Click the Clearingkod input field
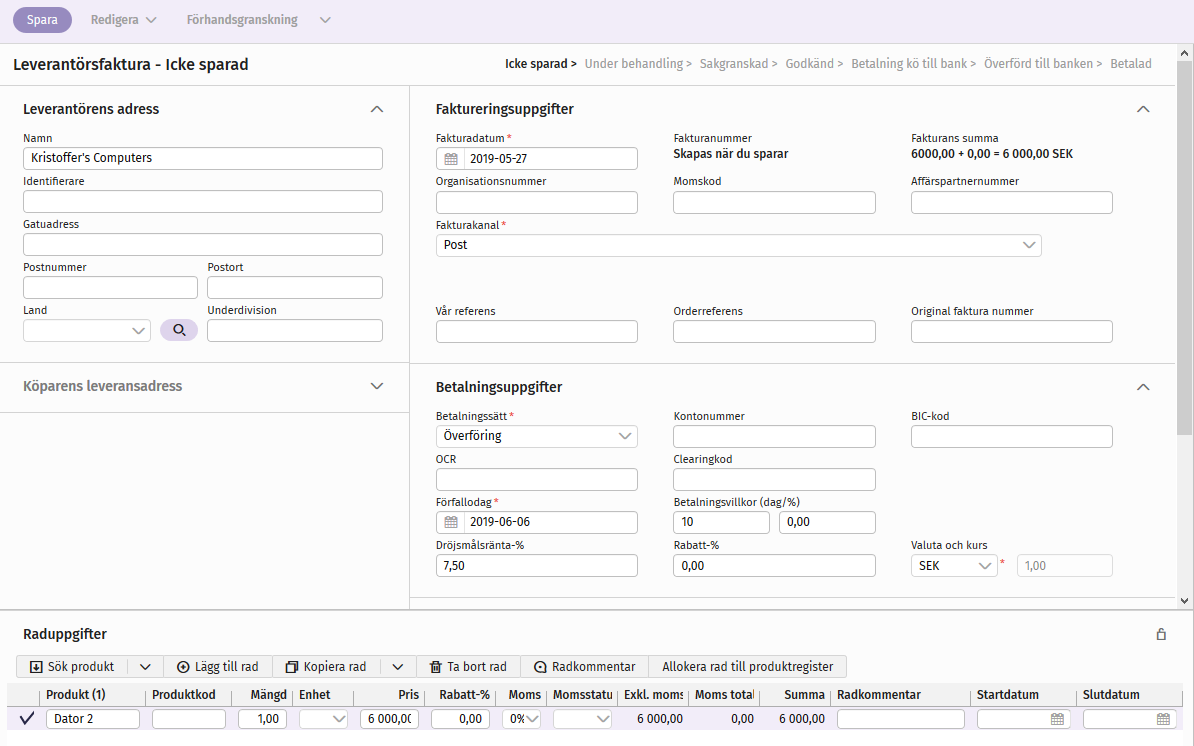This screenshot has height=746, width=1194. point(774,480)
